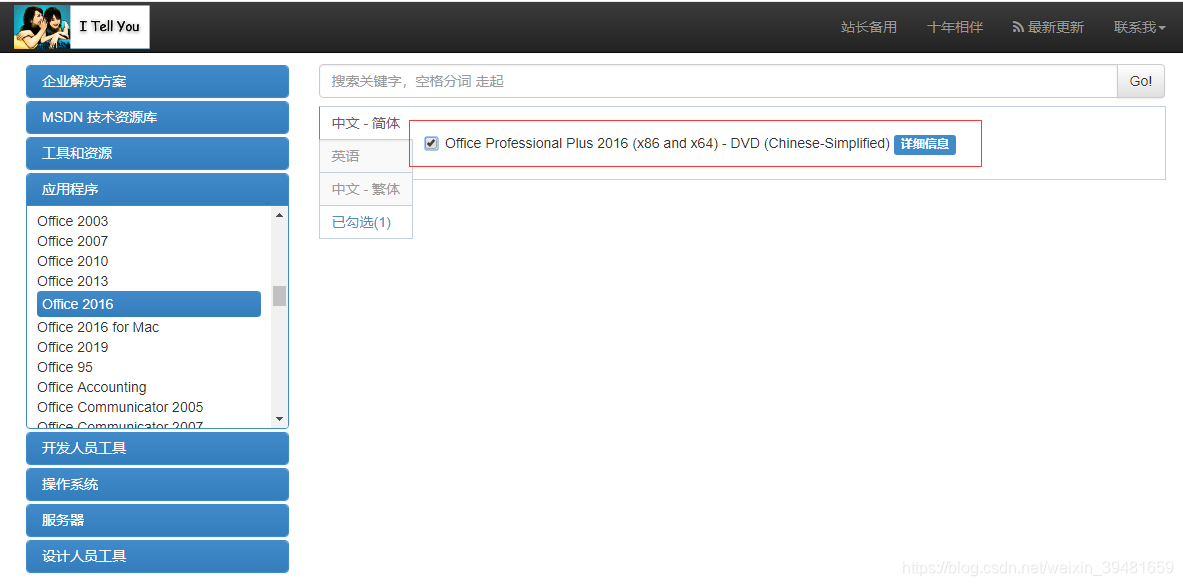Click the list scrollbar down arrow
Screen dimensions: 1183x586
tap(279, 419)
